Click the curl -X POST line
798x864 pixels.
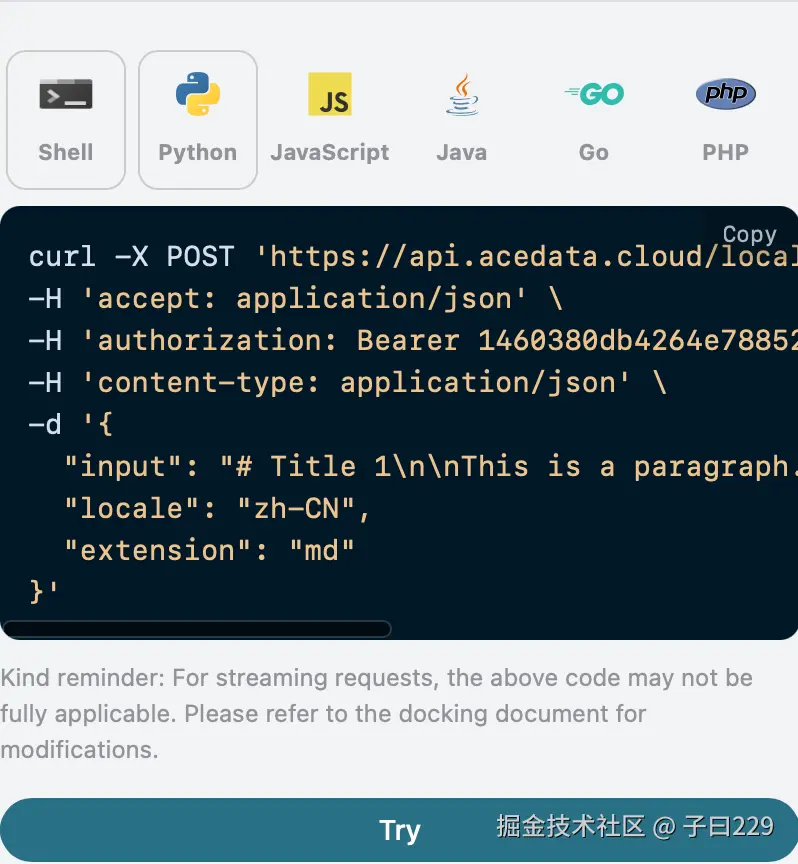click(x=413, y=257)
